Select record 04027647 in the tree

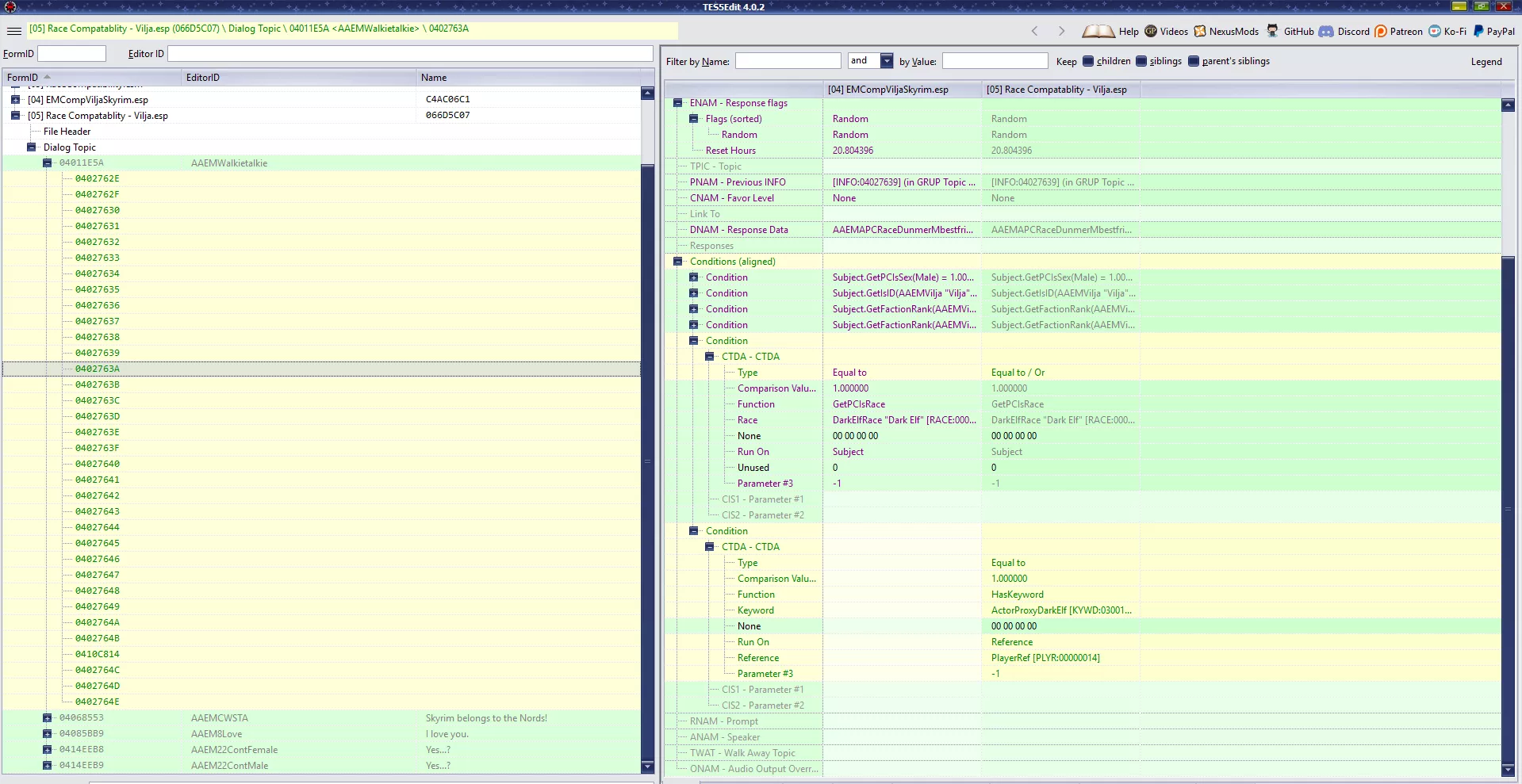pos(98,576)
